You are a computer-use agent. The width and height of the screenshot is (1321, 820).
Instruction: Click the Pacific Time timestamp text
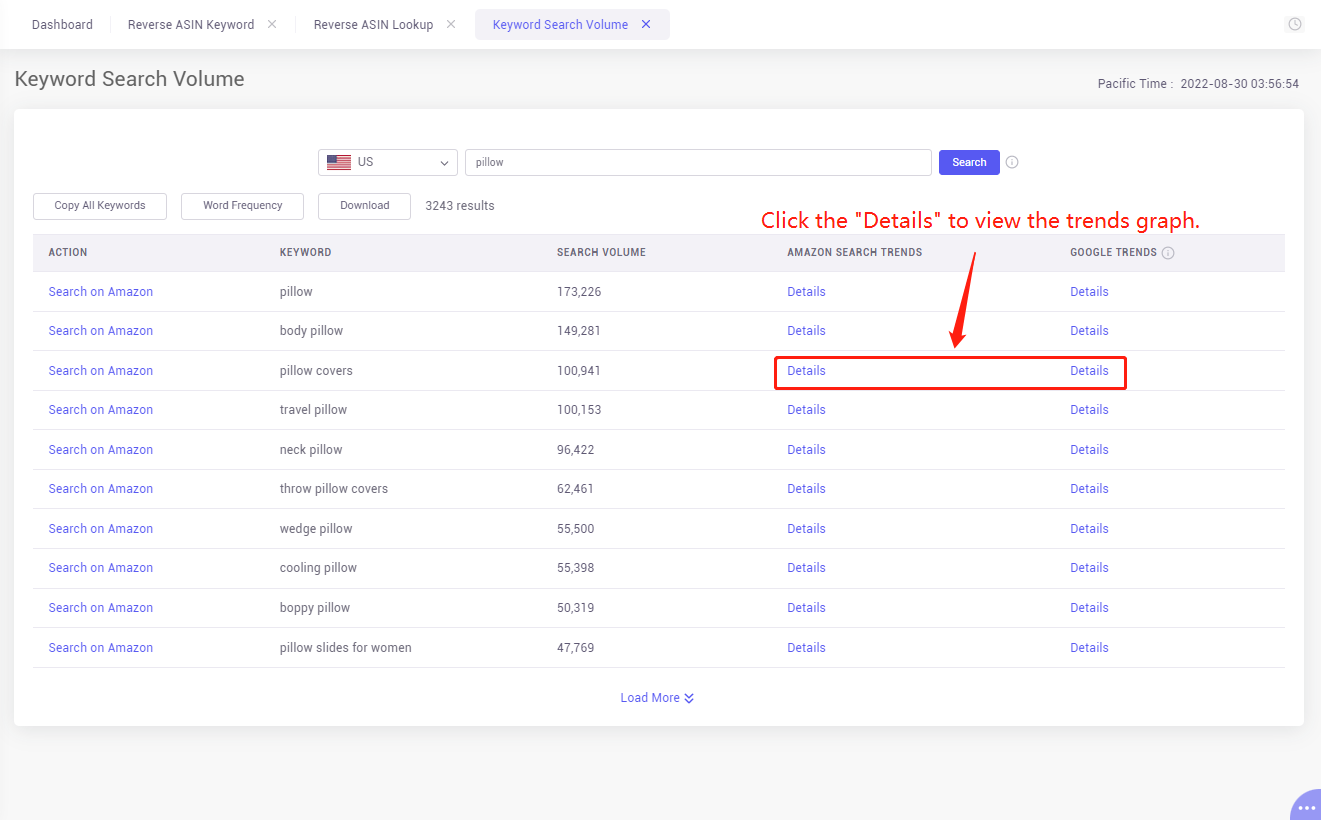1198,84
